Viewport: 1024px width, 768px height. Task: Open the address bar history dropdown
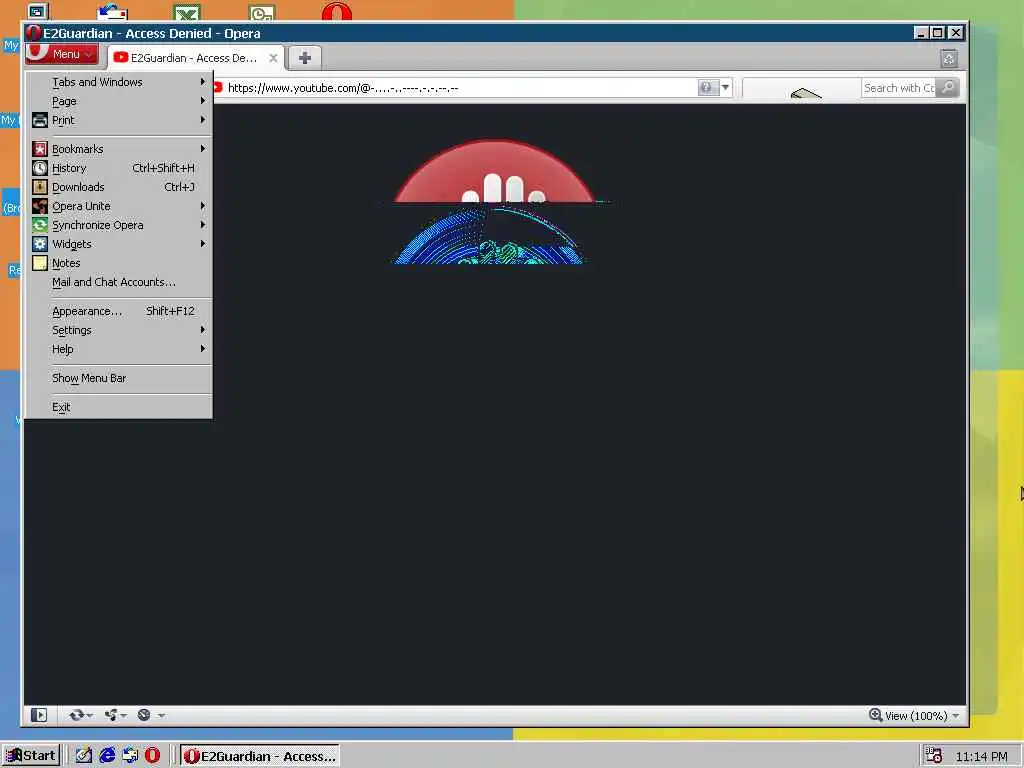pyautogui.click(x=726, y=88)
